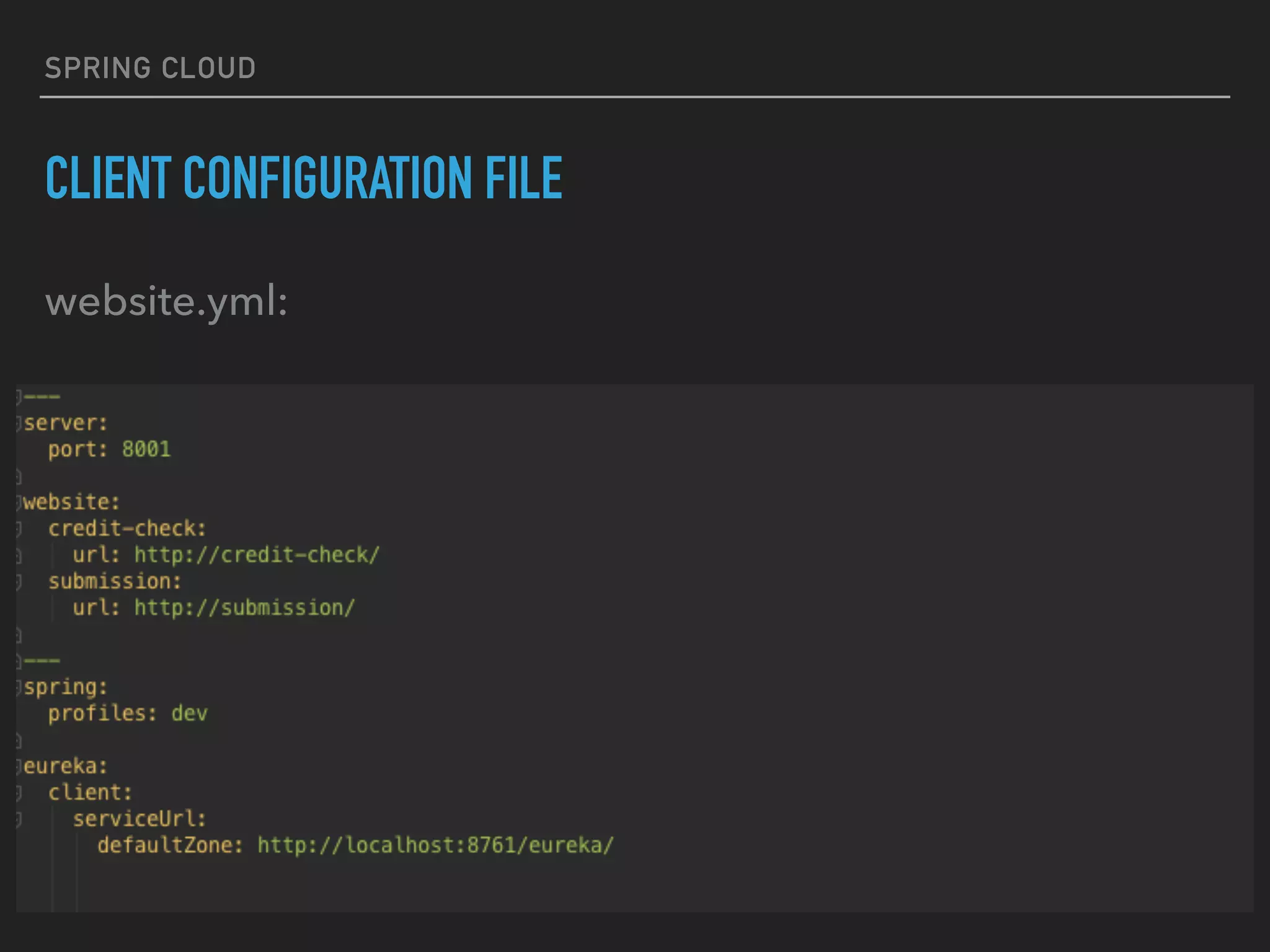Click the 'CLIENT CONFIGURATION FILE' title
The image size is (1270, 952).
tap(304, 178)
